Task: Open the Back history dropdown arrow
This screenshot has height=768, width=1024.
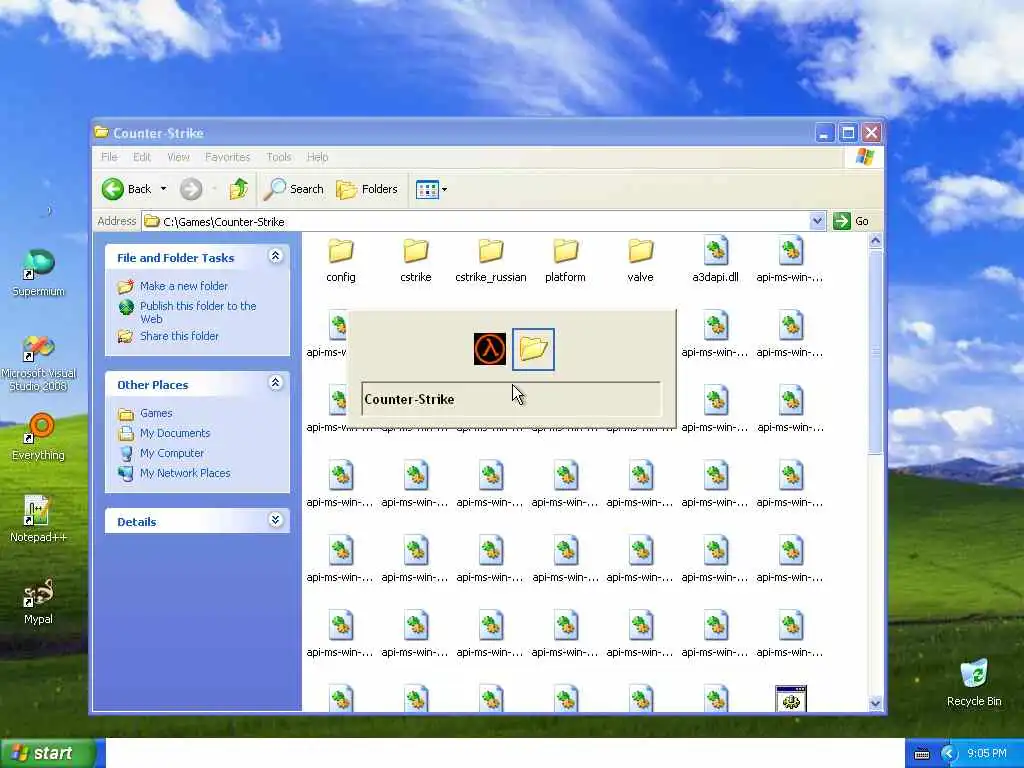Action: tap(163, 189)
